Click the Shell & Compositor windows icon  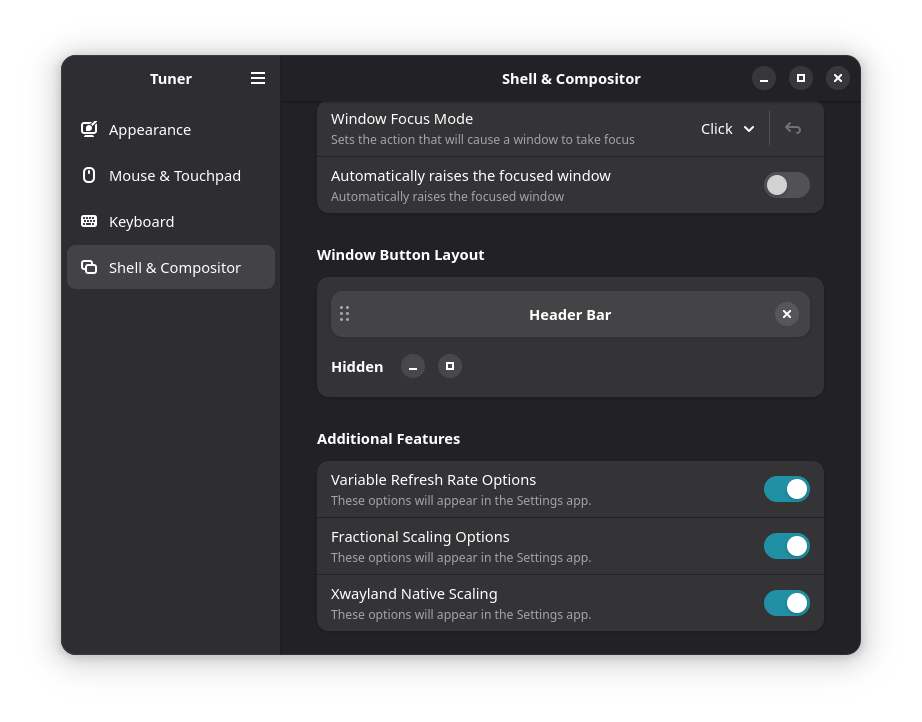(x=89, y=267)
